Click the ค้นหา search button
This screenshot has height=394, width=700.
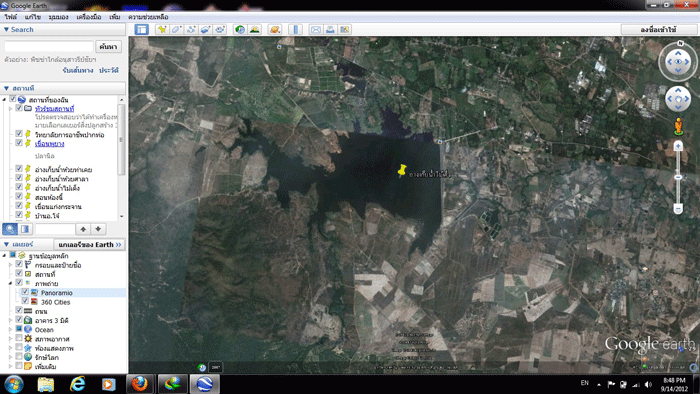[108, 46]
